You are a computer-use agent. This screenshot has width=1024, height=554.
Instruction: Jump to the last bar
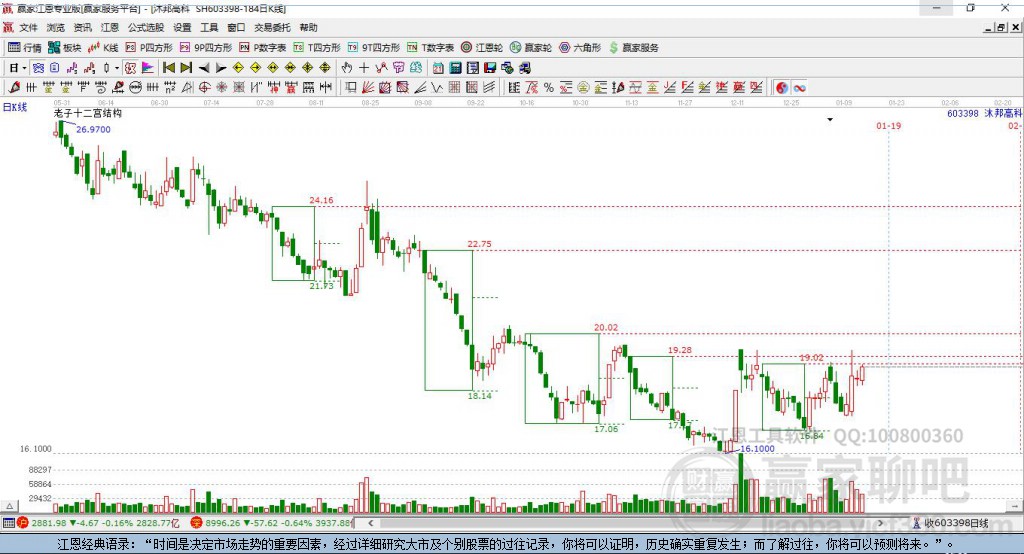pos(186,68)
